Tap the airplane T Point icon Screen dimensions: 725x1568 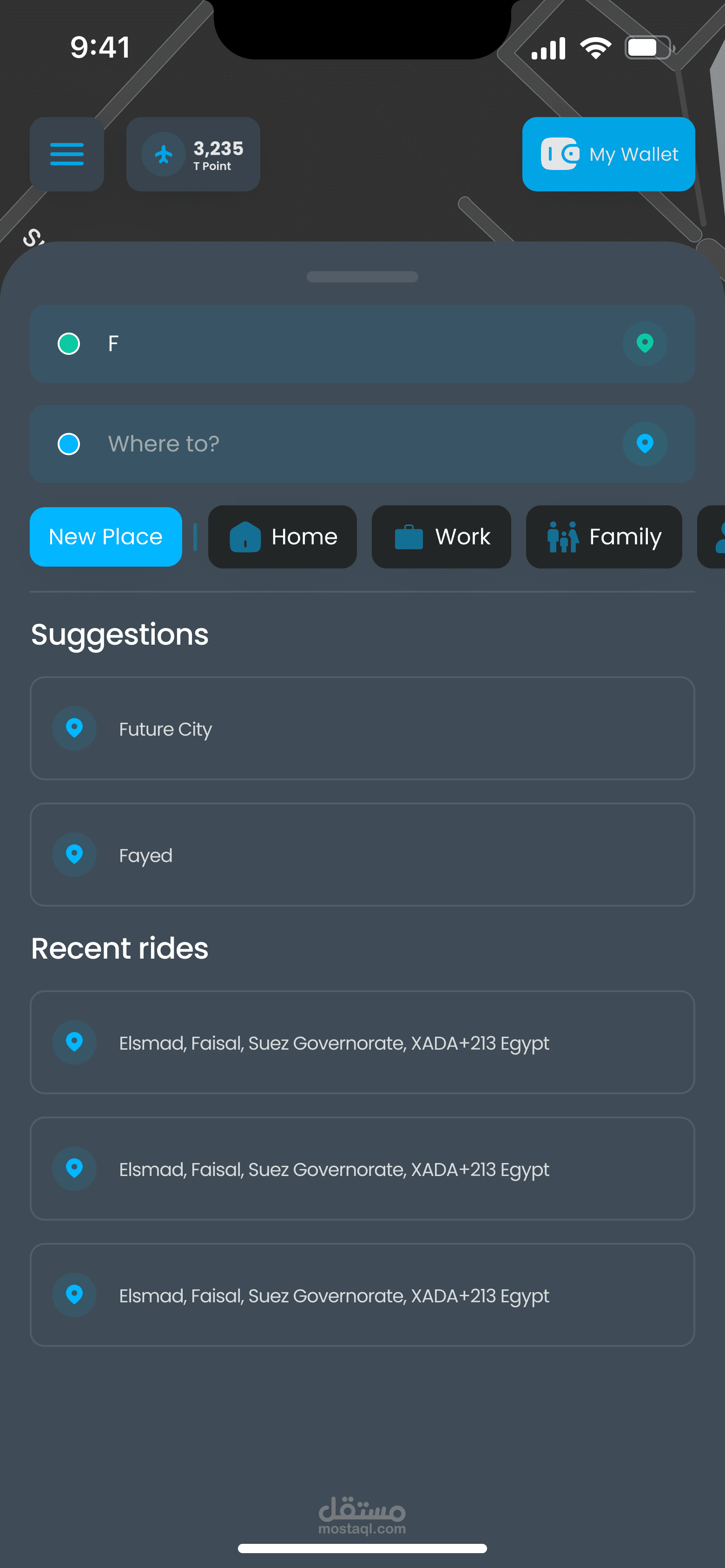point(163,154)
